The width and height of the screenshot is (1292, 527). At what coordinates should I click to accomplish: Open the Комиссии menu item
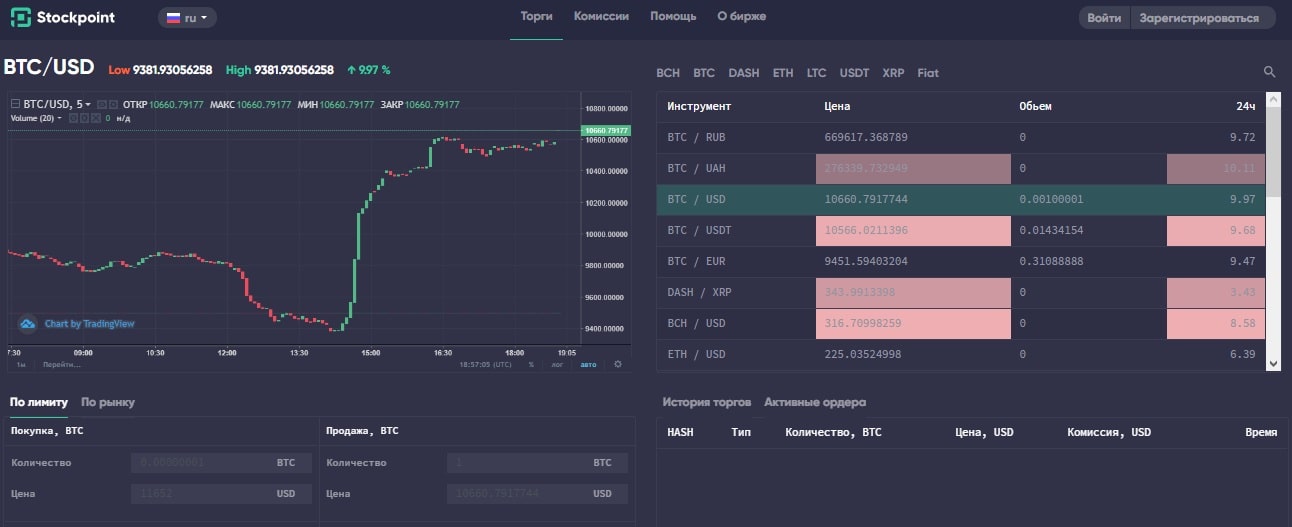(x=601, y=17)
